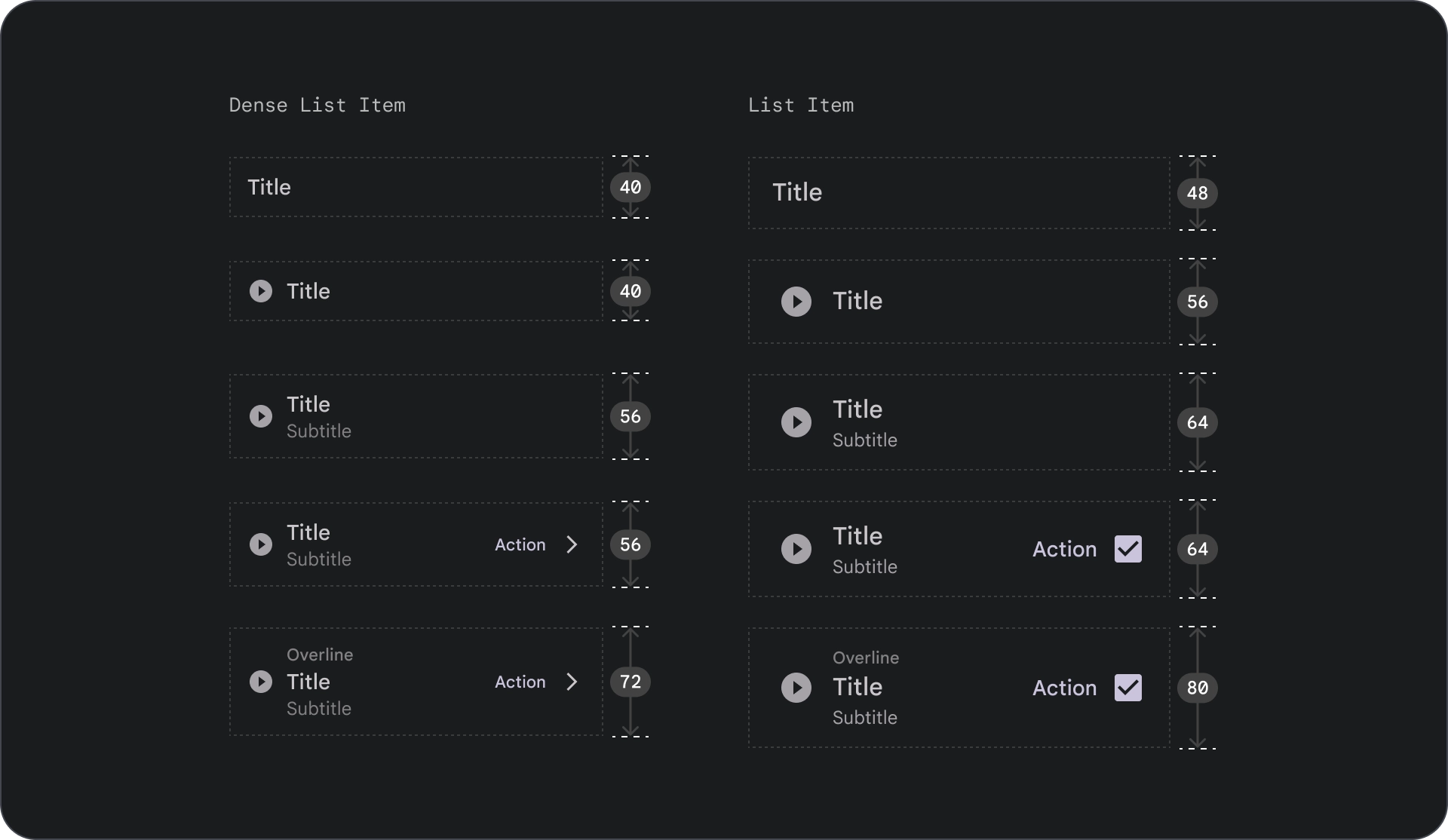Click the play icon on title-subtitle dense item
1448x840 pixels.
pyautogui.click(x=261, y=416)
